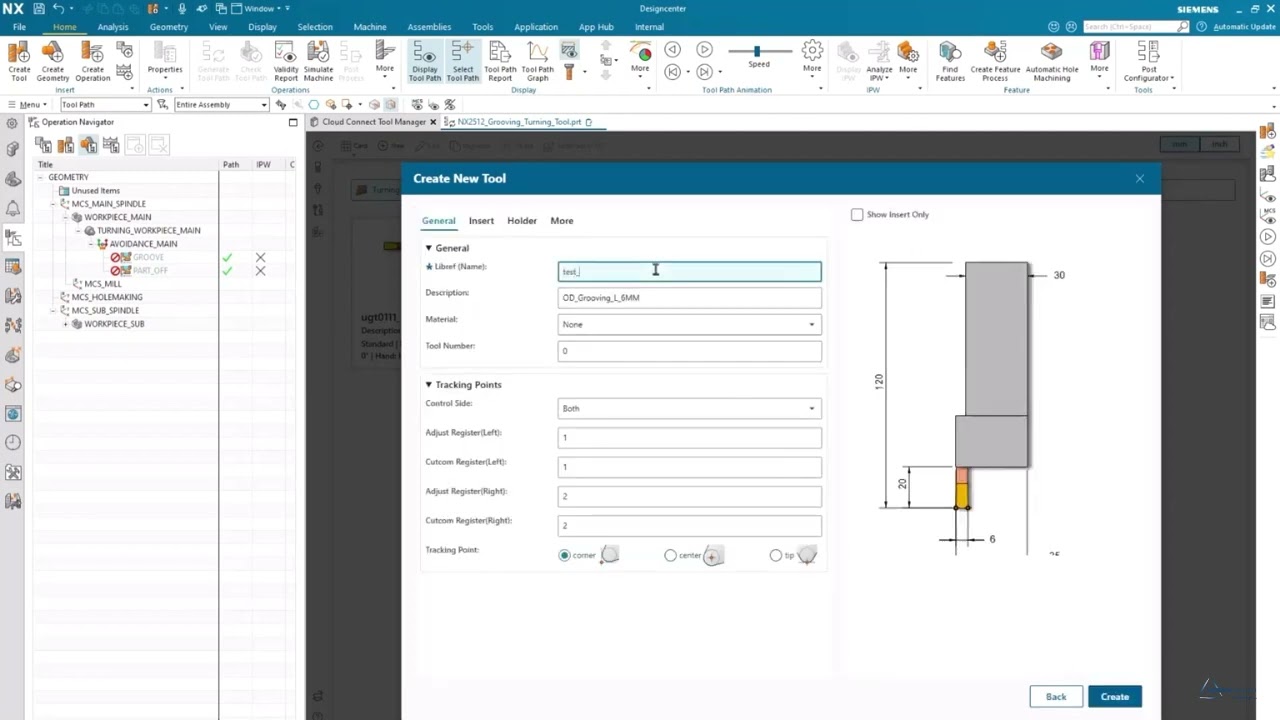Select the GROOVE operation in navigator
The image size is (1280, 720).
tap(148, 257)
